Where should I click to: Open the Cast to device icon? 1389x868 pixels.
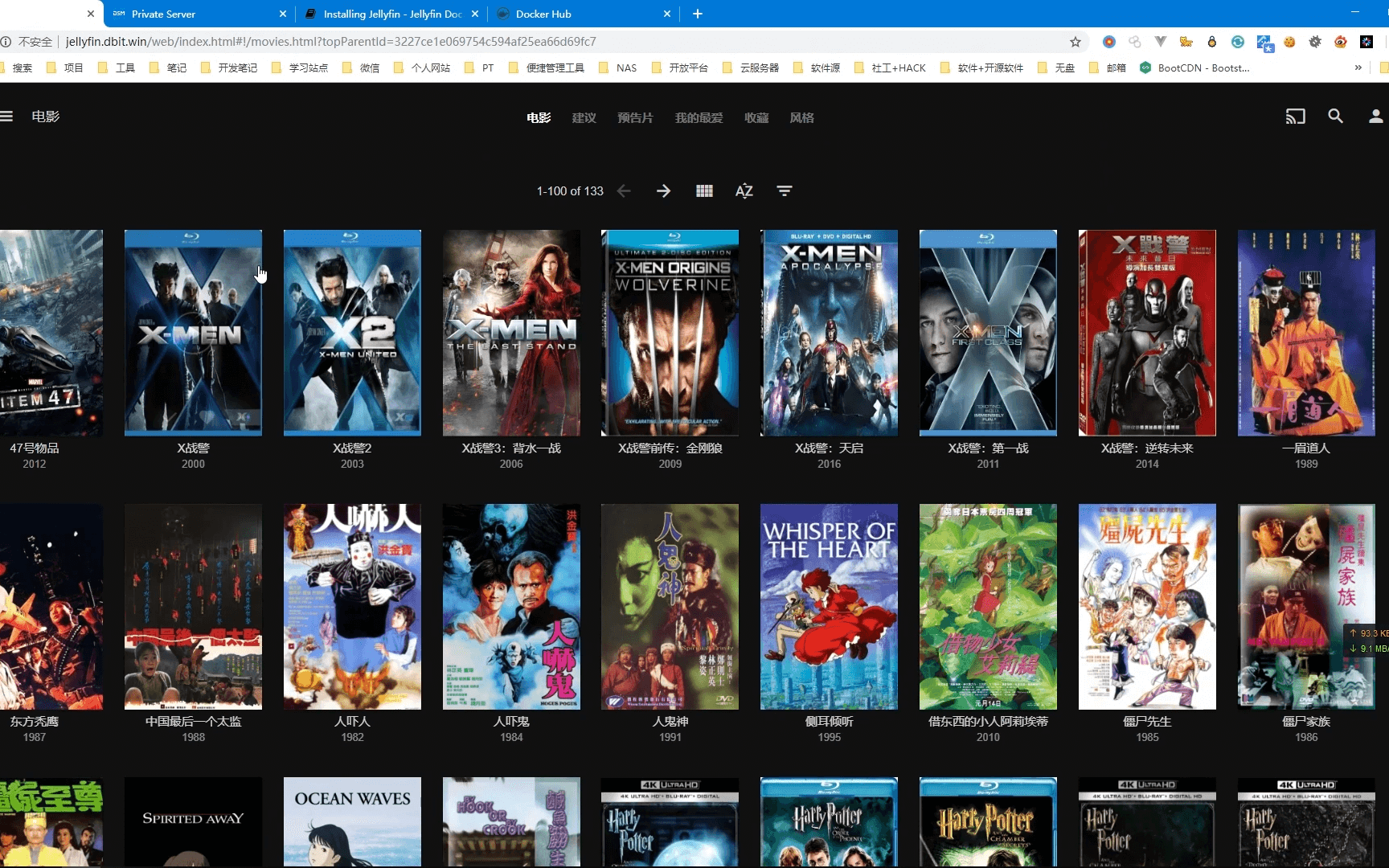1295,117
